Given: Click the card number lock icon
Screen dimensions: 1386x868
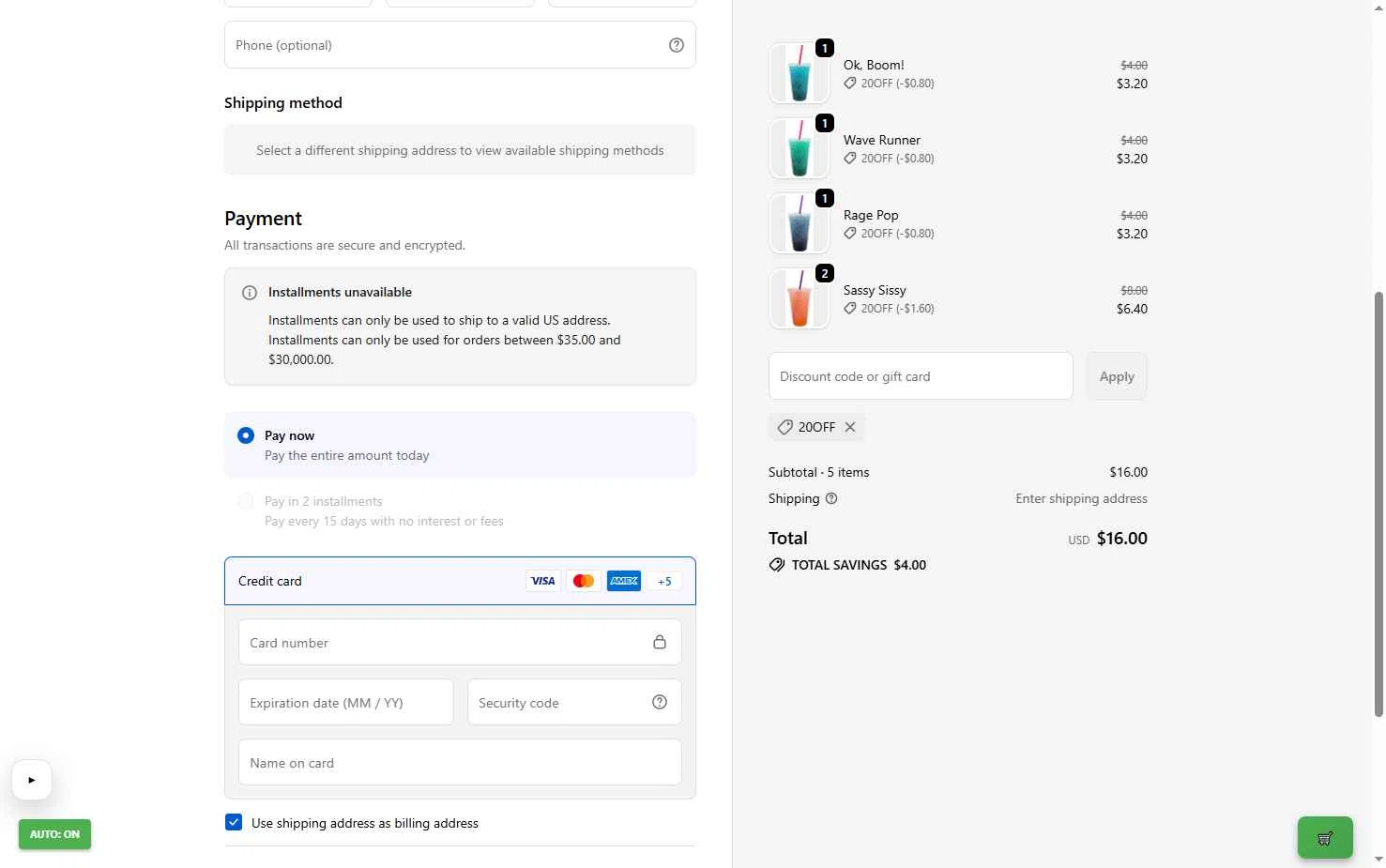Looking at the screenshot, I should [x=660, y=642].
